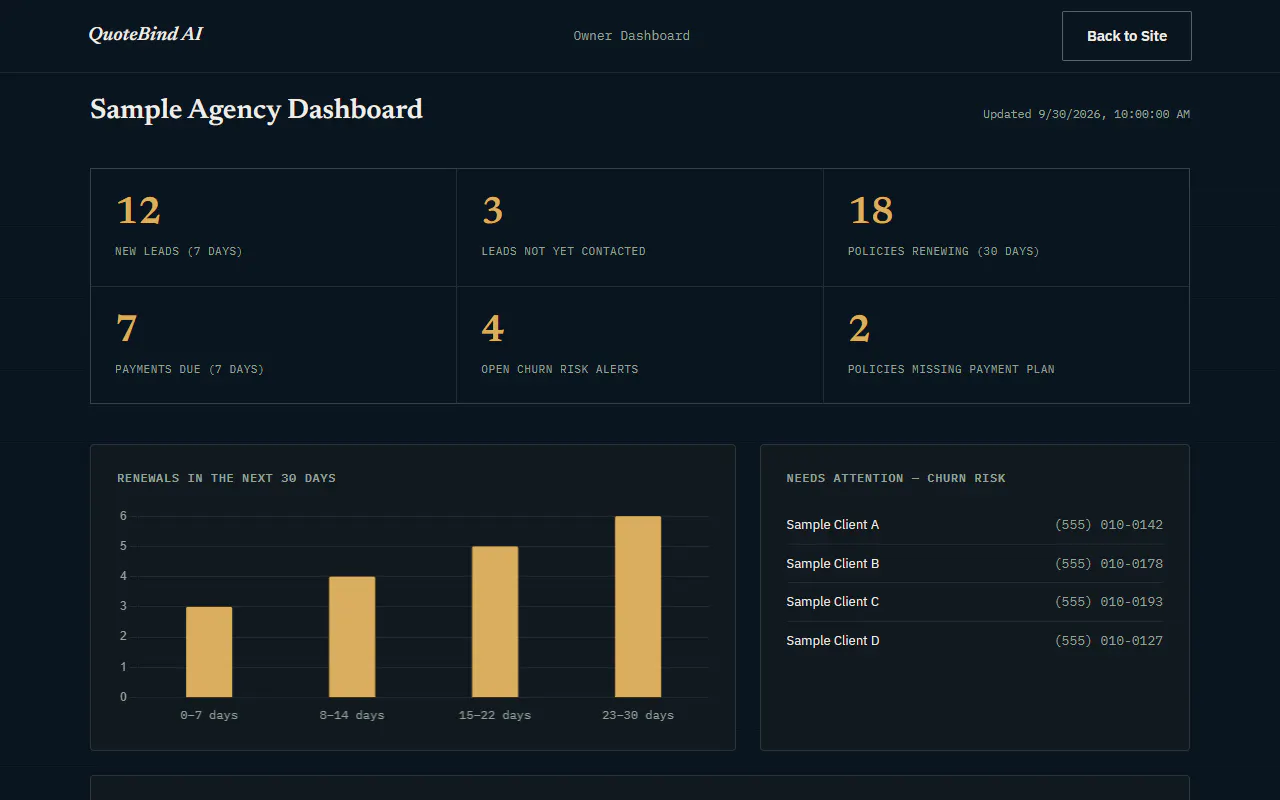Image resolution: width=1280 pixels, height=800 pixels.
Task: Click the Needs Attention — Churn Risk title
Action: point(896,478)
